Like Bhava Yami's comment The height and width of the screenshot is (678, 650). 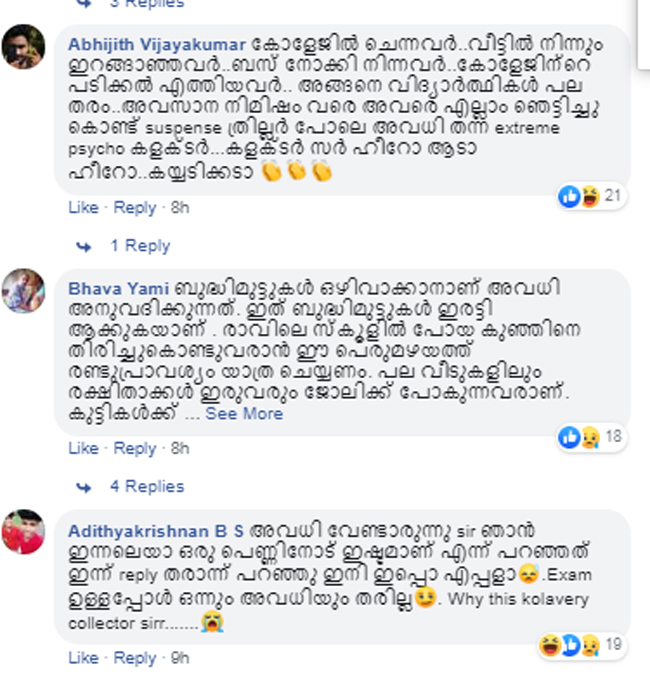click(83, 448)
